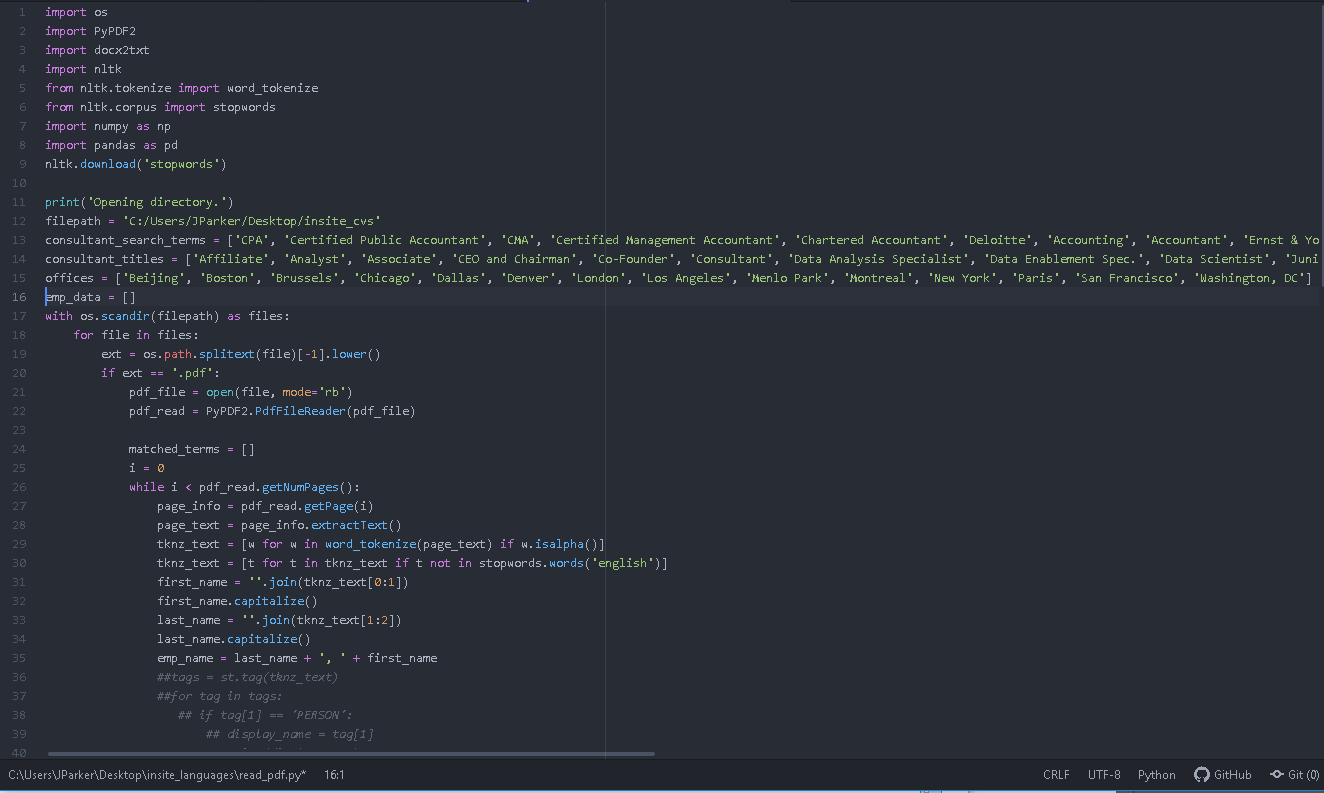Select line number 26 in the gutter
This screenshot has height=793, width=1324.
pos(20,487)
